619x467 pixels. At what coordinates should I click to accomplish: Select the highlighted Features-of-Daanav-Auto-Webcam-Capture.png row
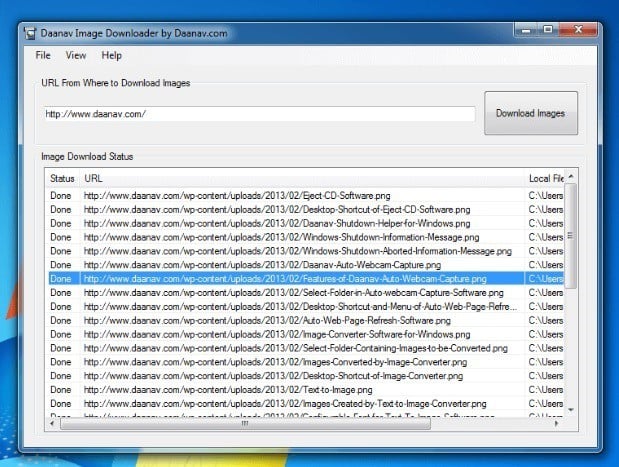pos(306,279)
